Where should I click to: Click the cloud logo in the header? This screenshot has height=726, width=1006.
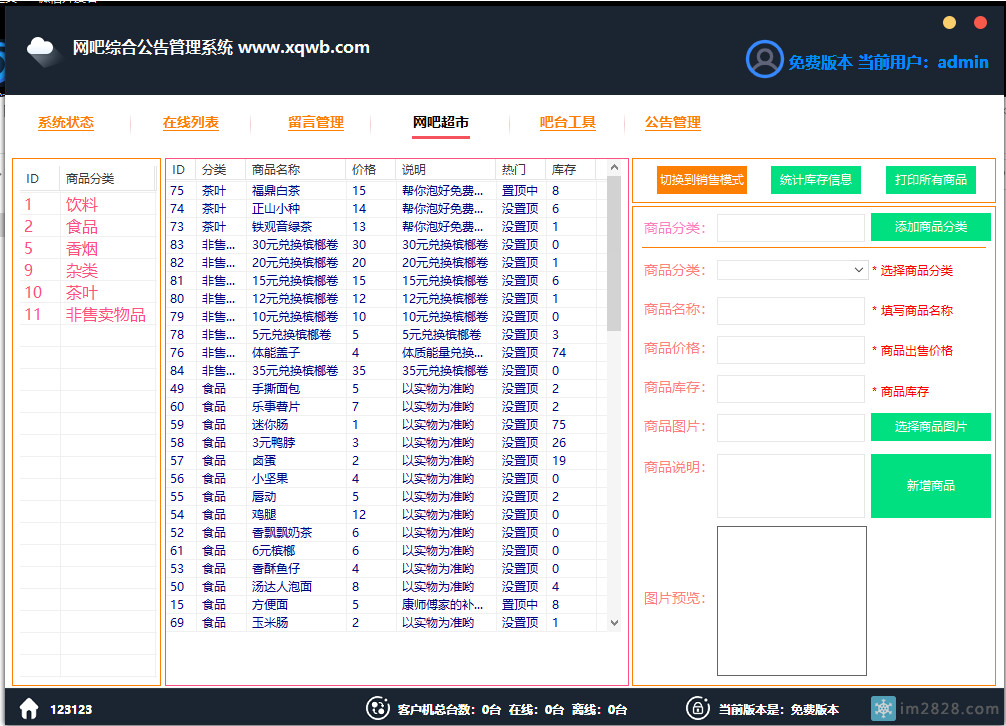(x=43, y=49)
